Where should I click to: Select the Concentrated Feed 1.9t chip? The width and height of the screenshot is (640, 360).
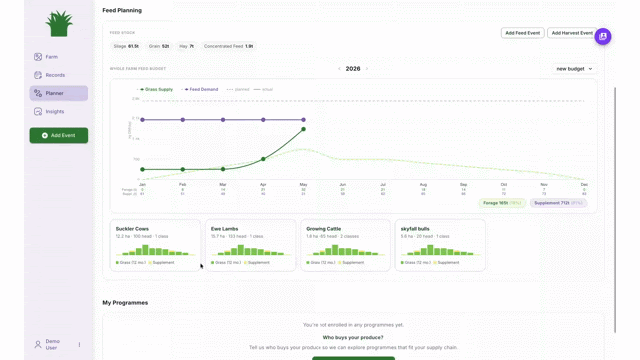pos(229,47)
